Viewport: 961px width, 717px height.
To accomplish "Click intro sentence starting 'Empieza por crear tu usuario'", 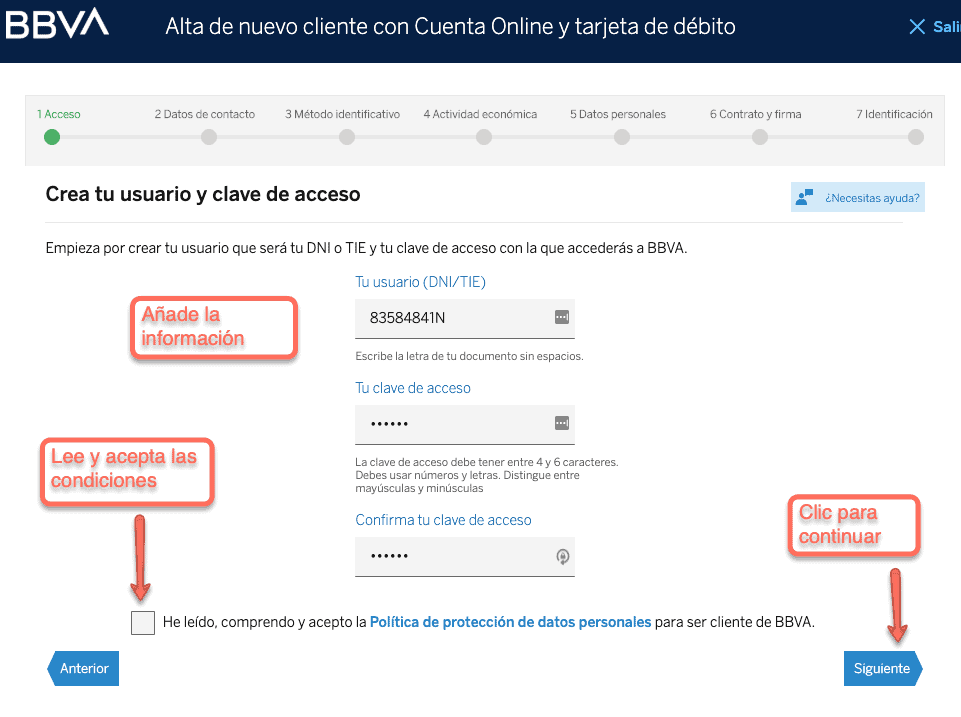I will (x=367, y=248).
